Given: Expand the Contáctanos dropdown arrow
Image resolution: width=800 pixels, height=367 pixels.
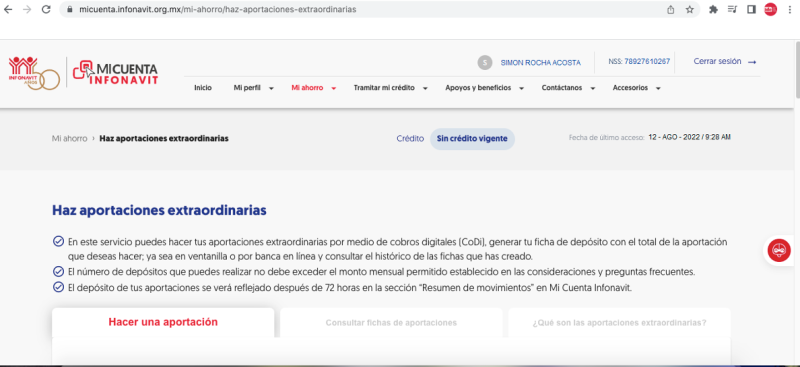Looking at the screenshot, I should (x=592, y=88).
